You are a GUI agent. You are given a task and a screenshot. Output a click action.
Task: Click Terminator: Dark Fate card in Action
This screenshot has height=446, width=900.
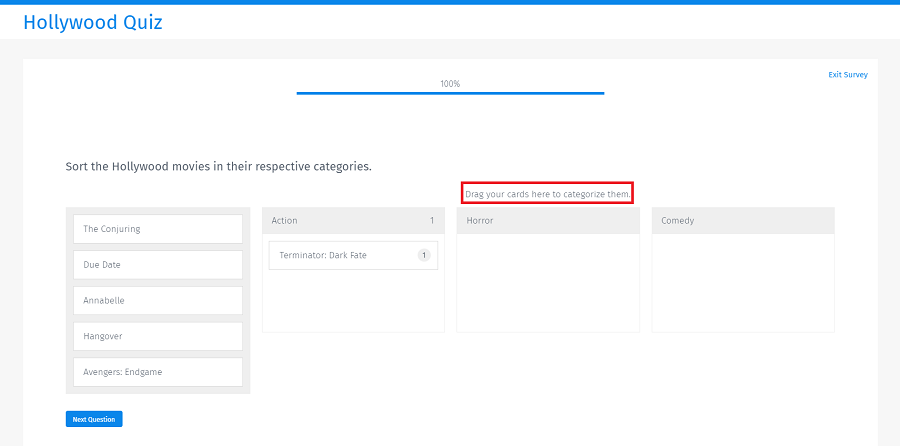[x=353, y=255]
